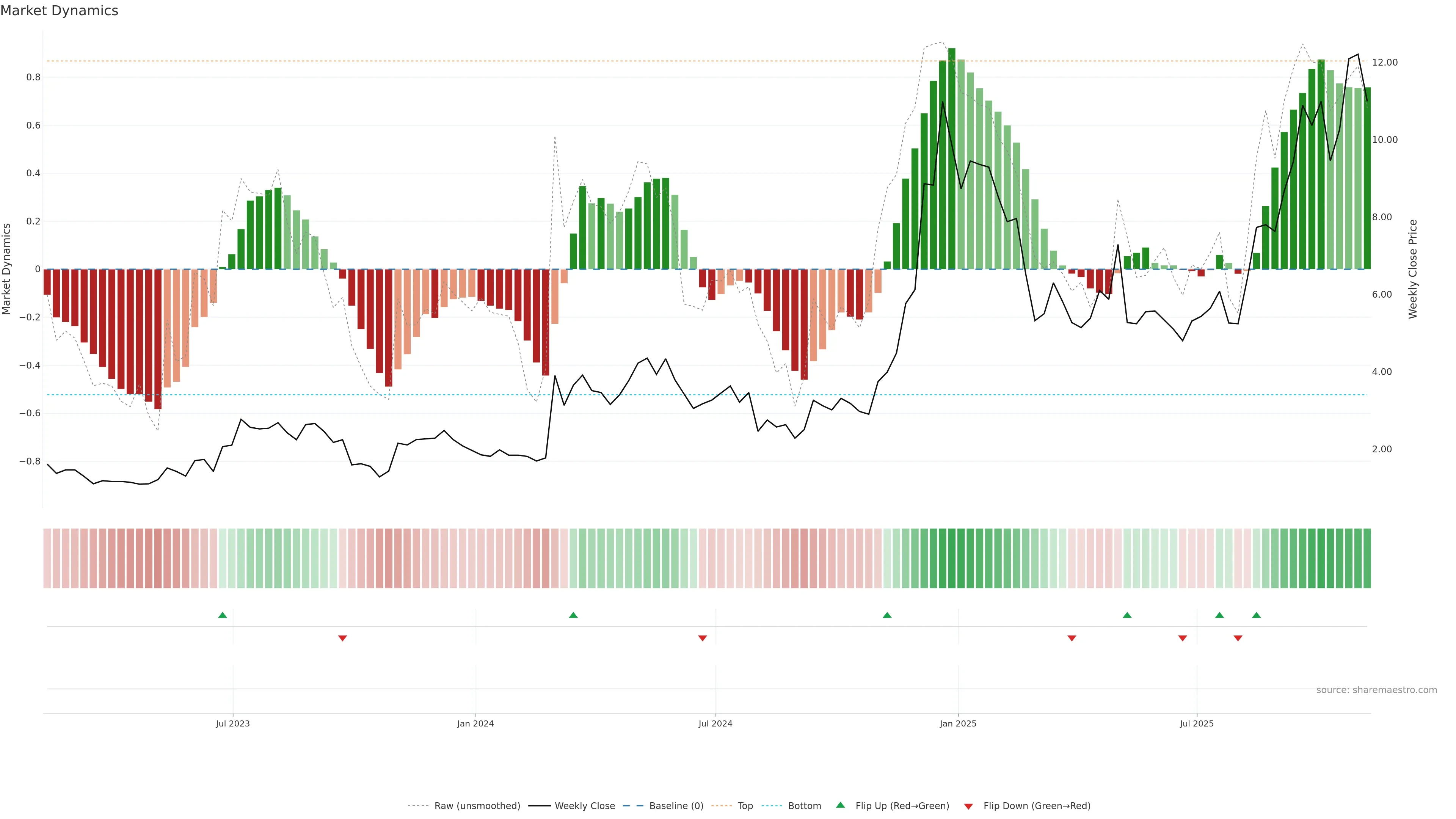Image resolution: width=1456 pixels, height=819 pixels.
Task: Click the first red flip-down triangle marker
Action: click(x=342, y=638)
